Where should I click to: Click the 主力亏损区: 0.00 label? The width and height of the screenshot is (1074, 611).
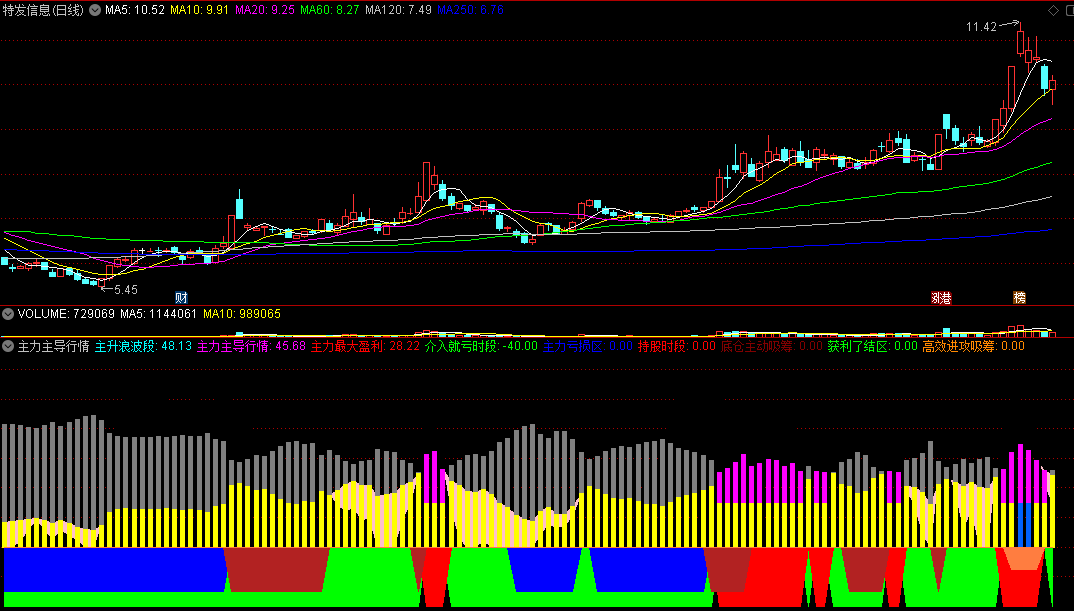588,346
